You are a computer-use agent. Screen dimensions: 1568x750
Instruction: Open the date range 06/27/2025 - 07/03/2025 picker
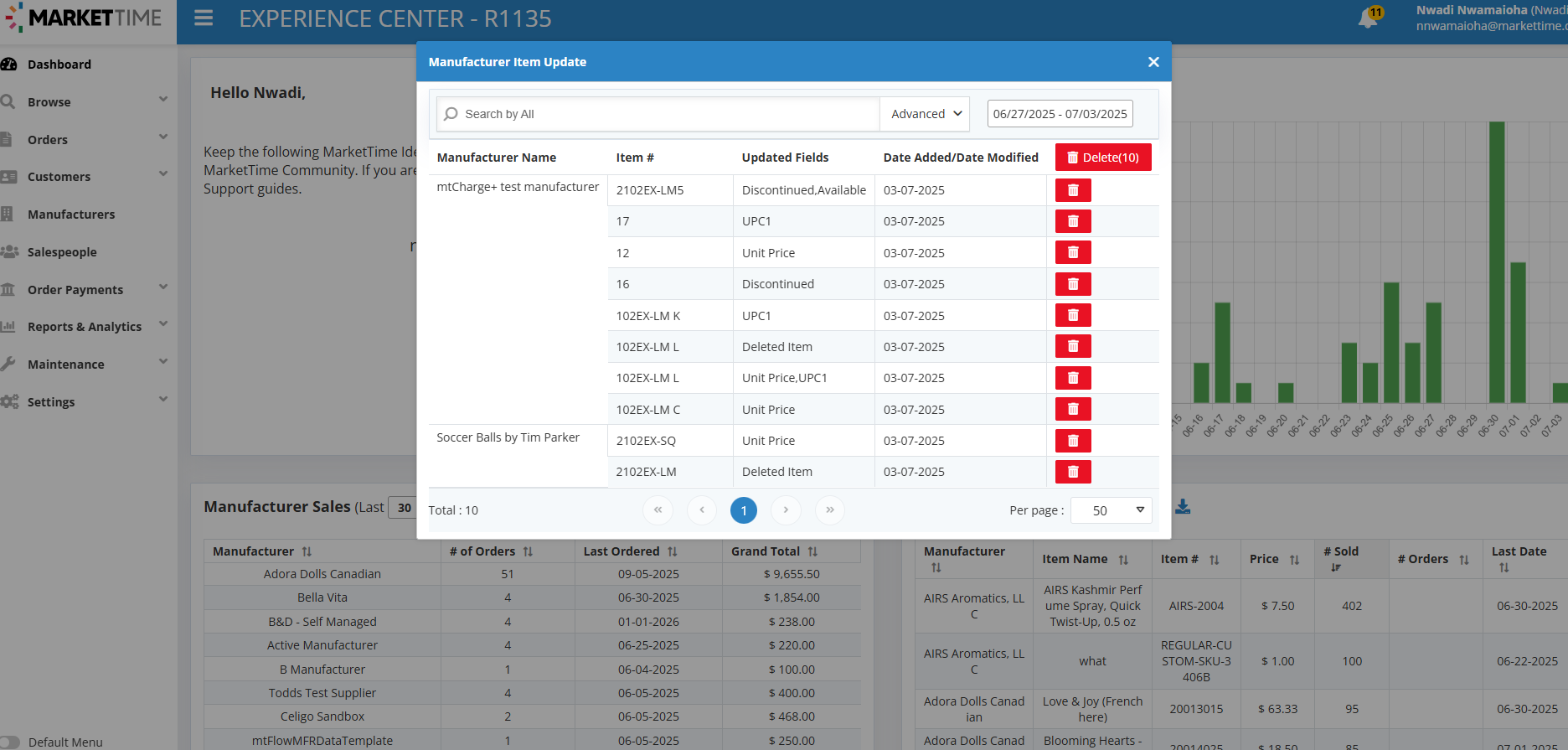coord(1060,114)
